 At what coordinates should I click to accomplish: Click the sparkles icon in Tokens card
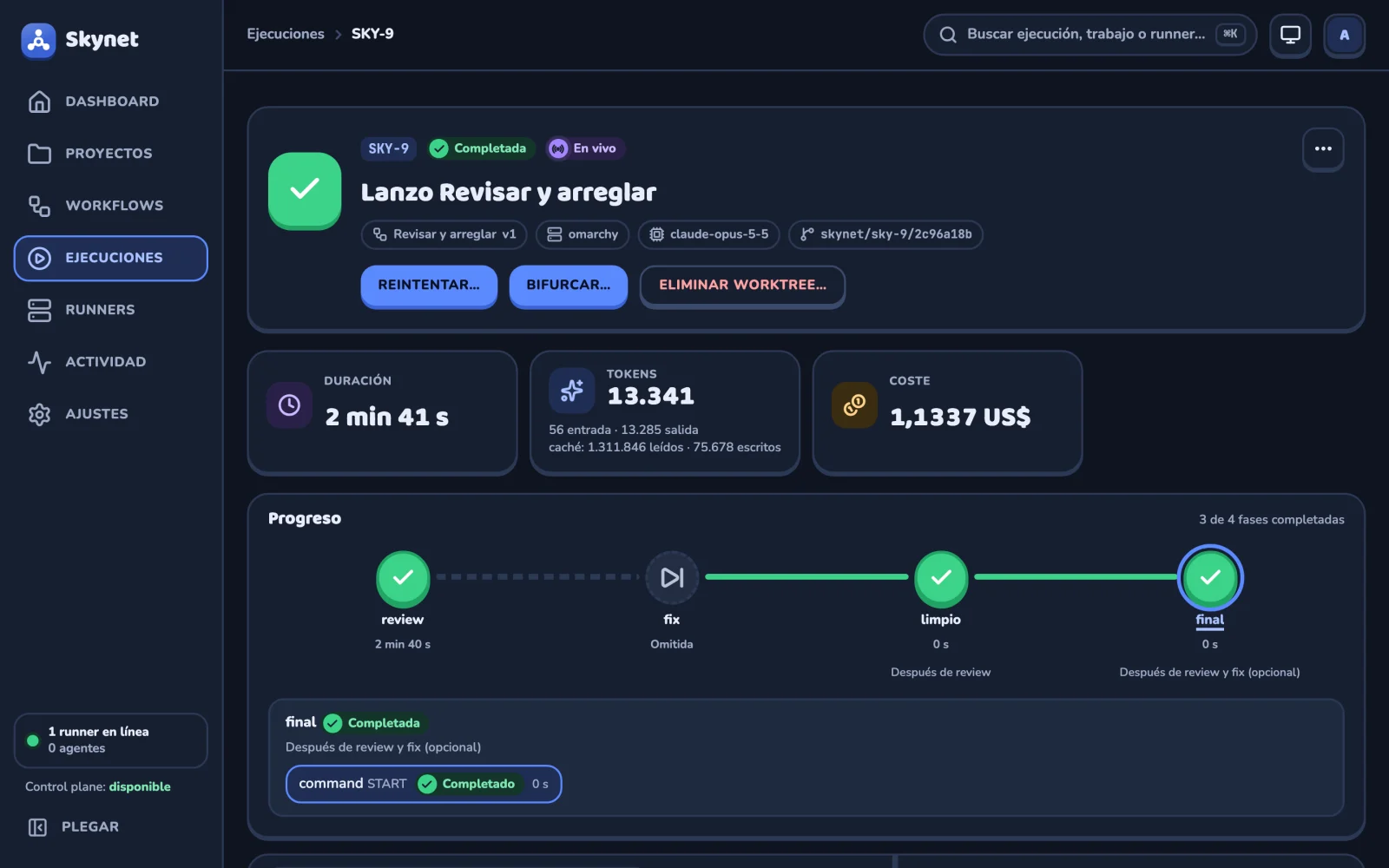pyautogui.click(x=572, y=391)
